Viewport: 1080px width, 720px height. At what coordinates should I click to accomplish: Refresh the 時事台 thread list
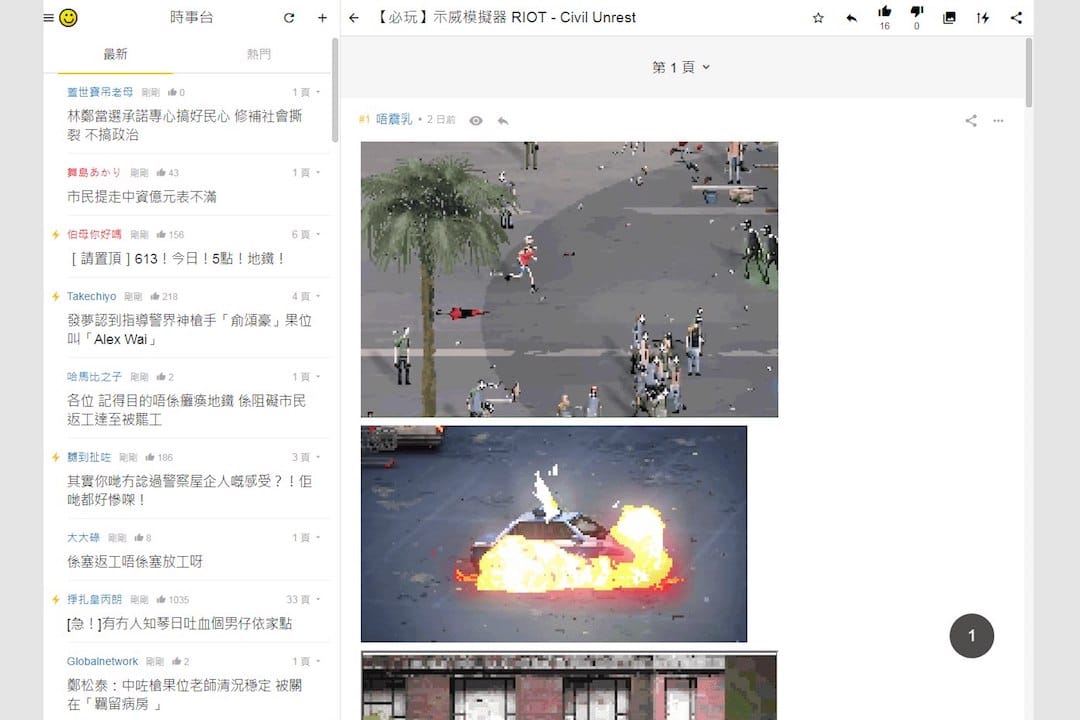(x=288, y=17)
